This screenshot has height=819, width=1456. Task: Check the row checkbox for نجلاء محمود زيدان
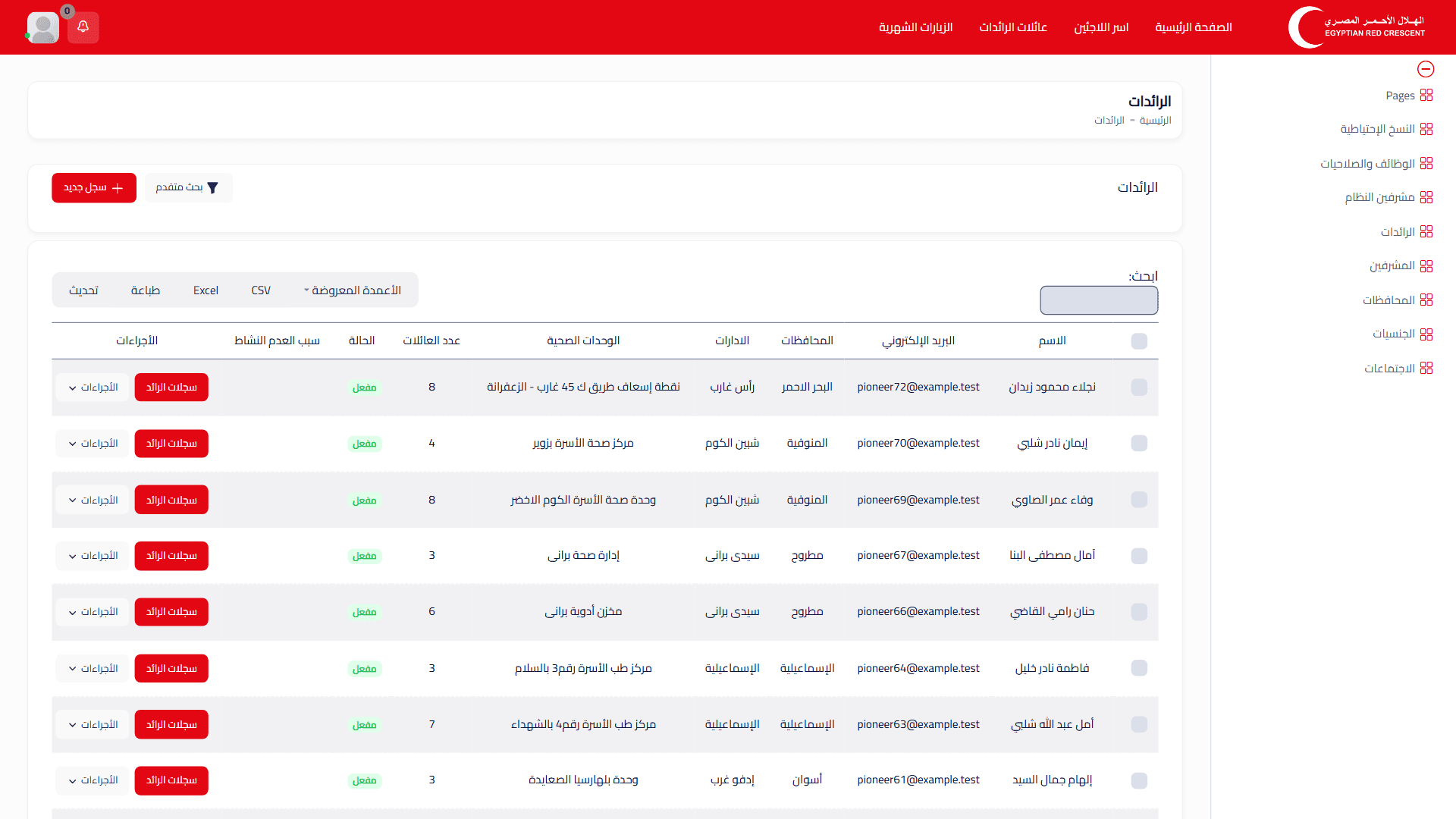point(1139,388)
